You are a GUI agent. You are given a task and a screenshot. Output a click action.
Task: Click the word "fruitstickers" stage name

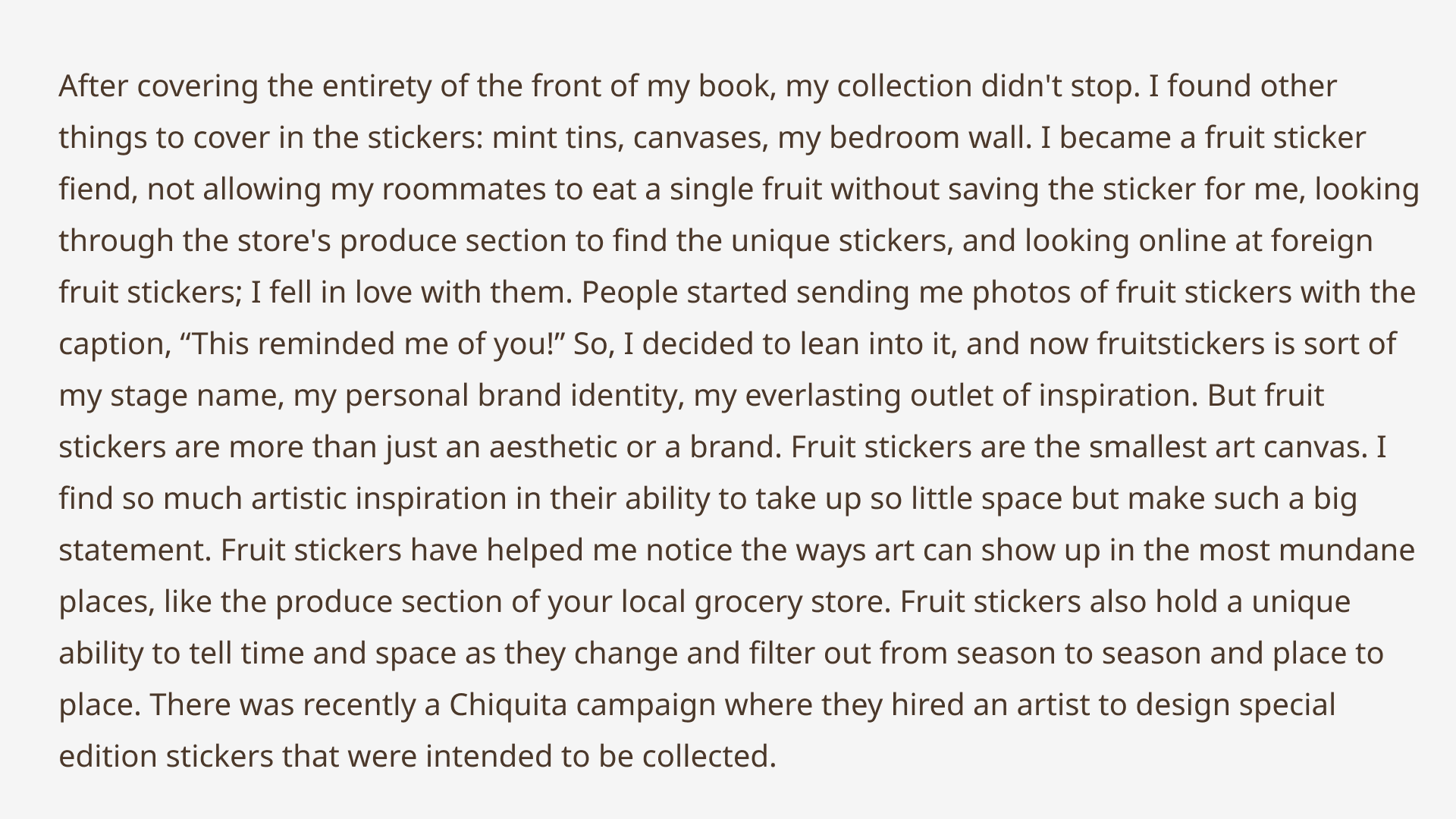(1181, 344)
